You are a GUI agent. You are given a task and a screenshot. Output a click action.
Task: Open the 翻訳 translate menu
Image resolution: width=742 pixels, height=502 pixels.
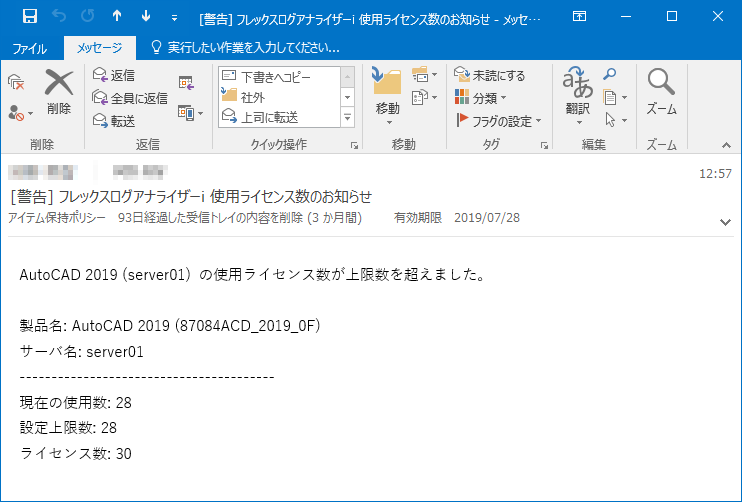point(578,96)
